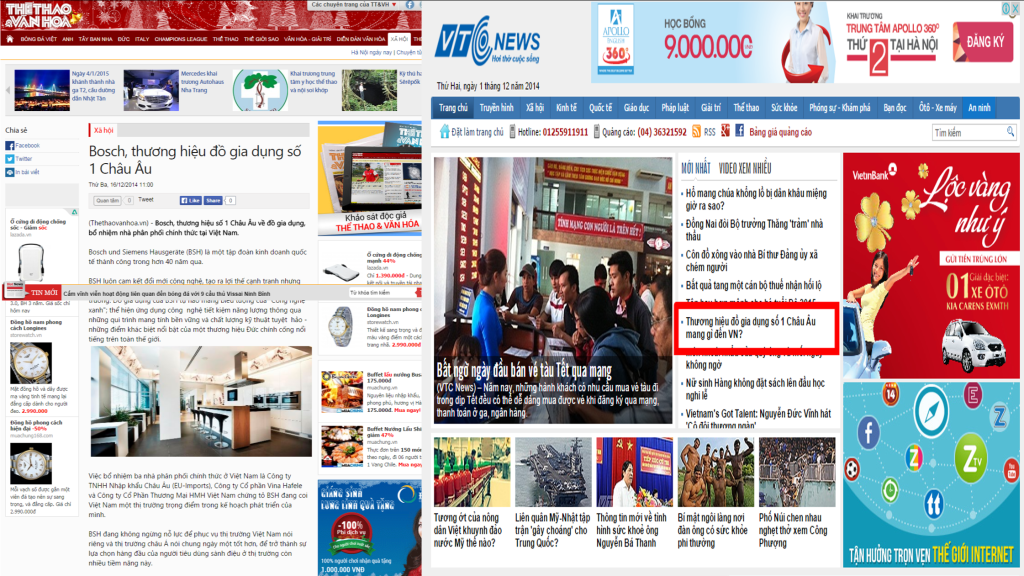Click the Từ khóa tìm kiếm ticker search box
Viewport: 1024px width, 576px height.
coord(381,293)
